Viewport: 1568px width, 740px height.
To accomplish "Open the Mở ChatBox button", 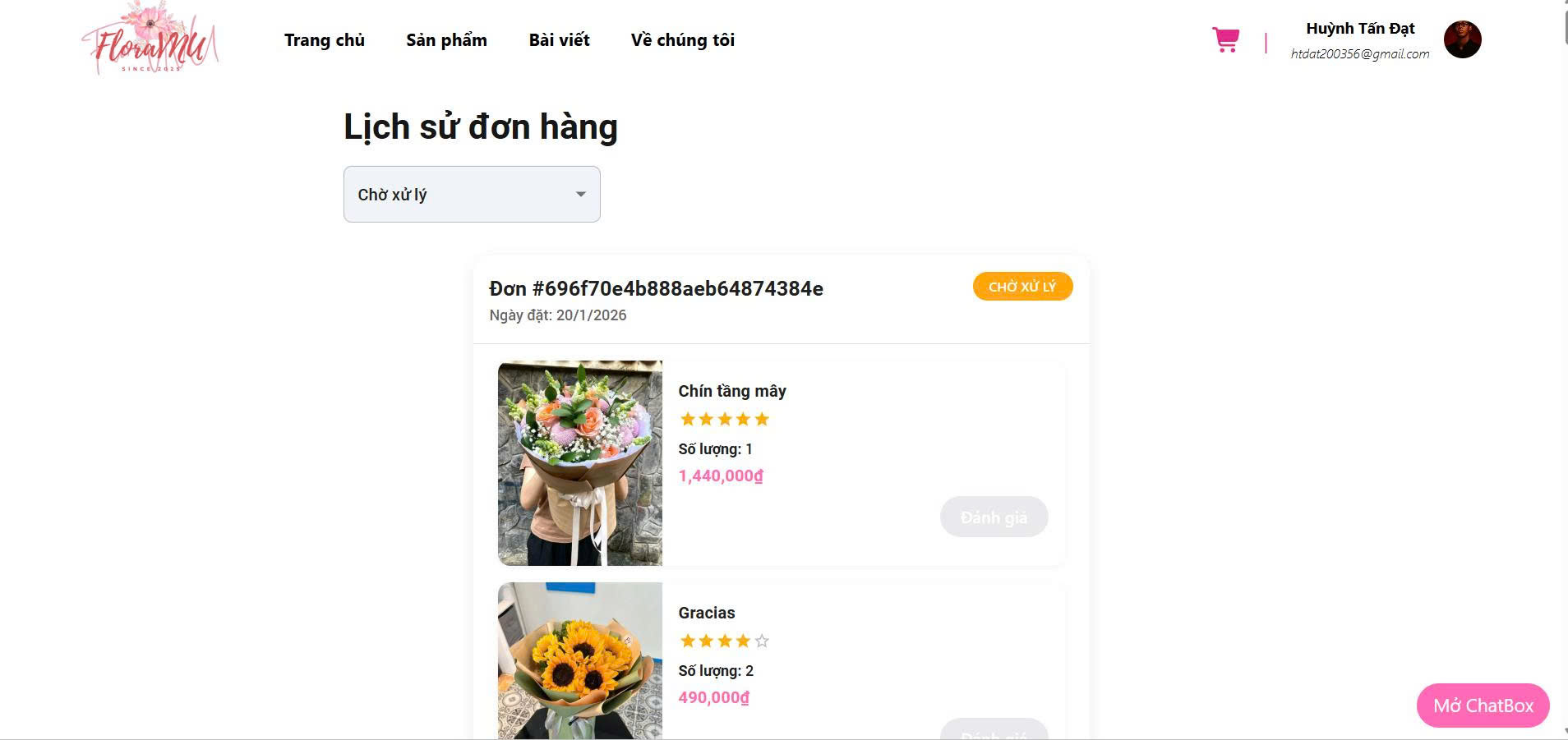I will point(1483,706).
